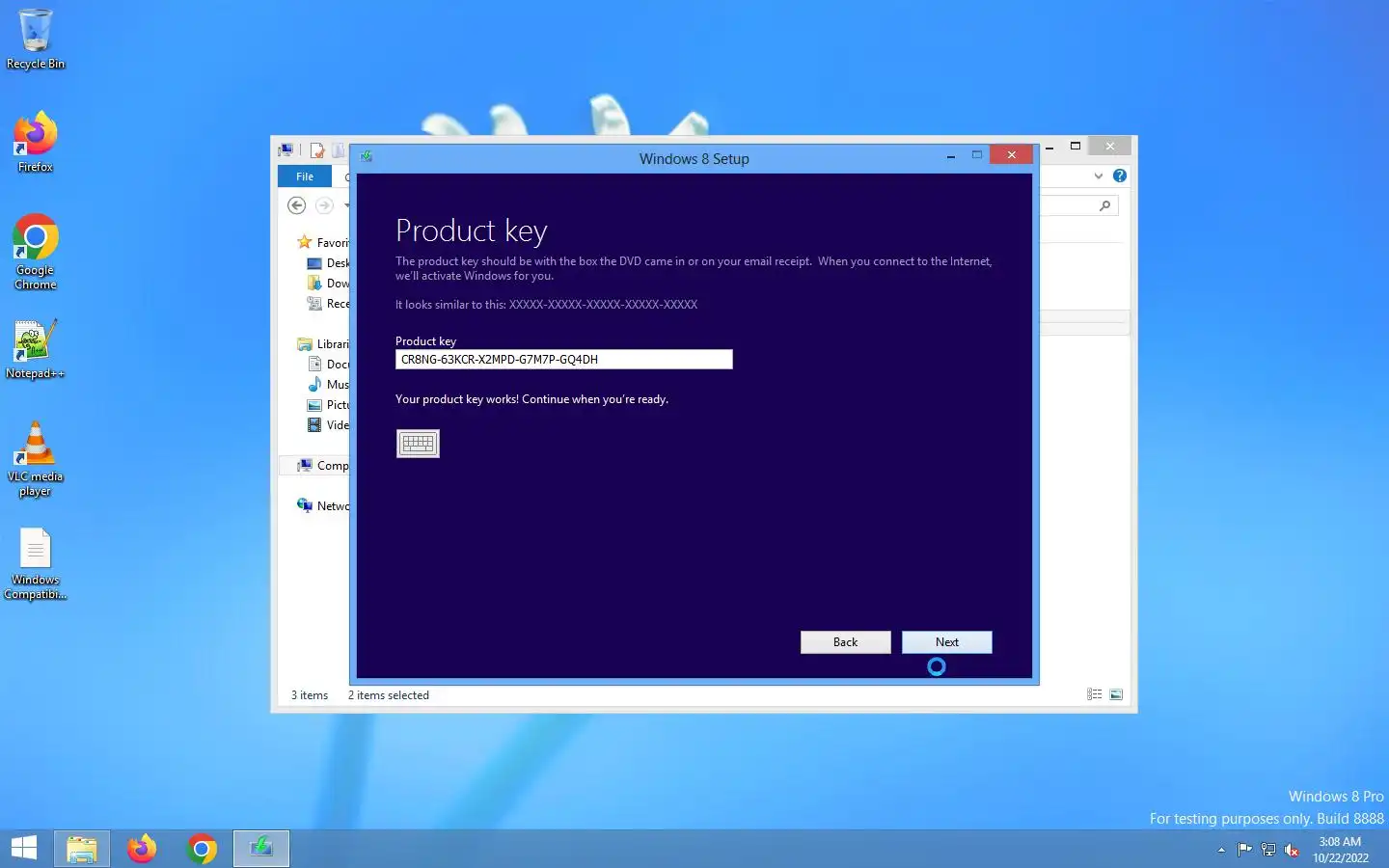Click the Setup window title bar icon

point(367,156)
